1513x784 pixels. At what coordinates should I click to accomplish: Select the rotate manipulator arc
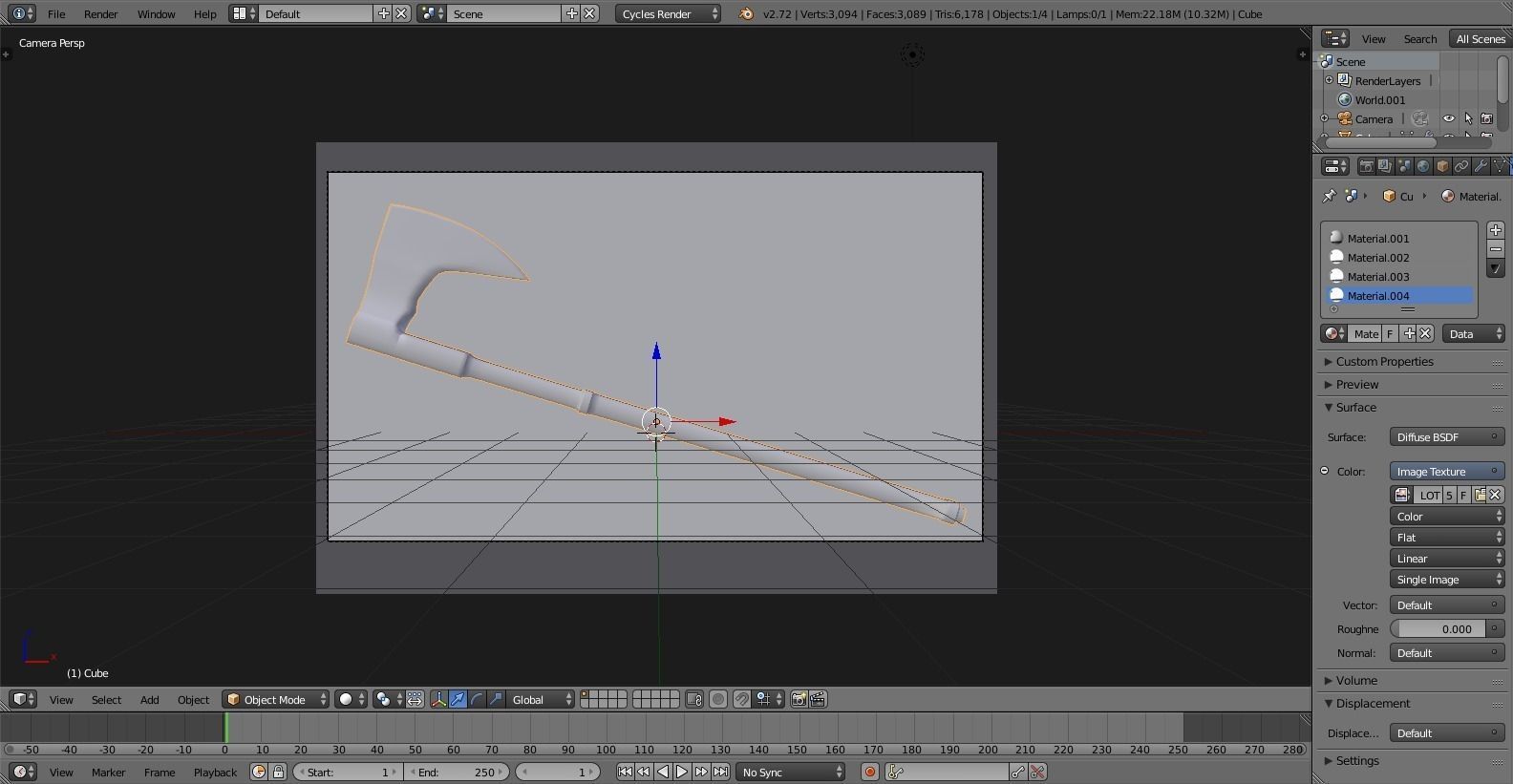tap(477, 699)
